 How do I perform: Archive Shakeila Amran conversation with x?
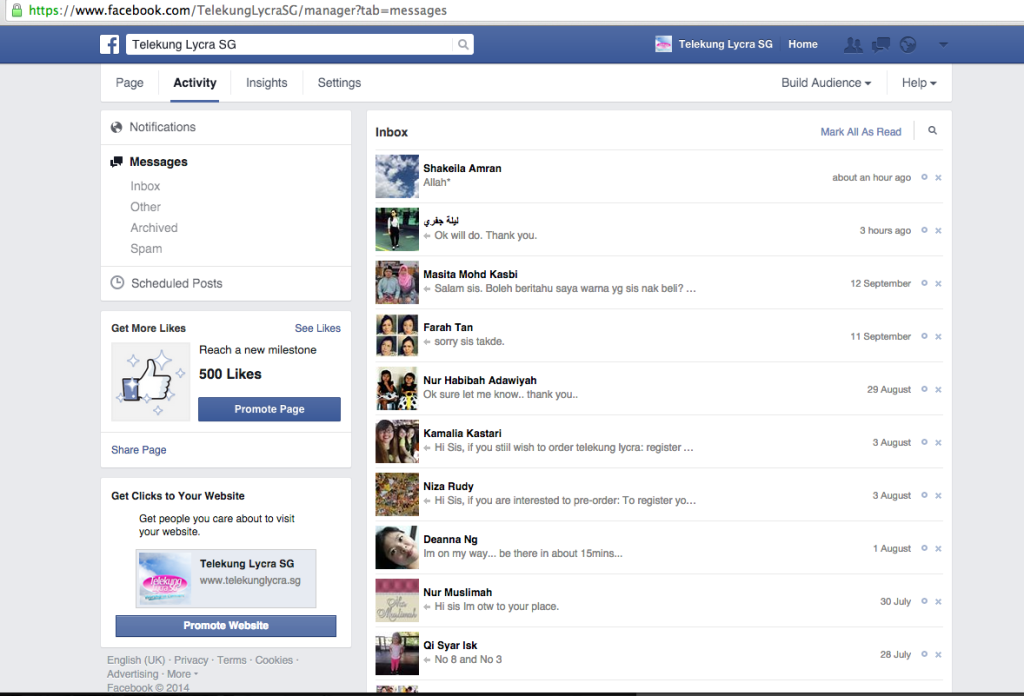click(x=938, y=178)
